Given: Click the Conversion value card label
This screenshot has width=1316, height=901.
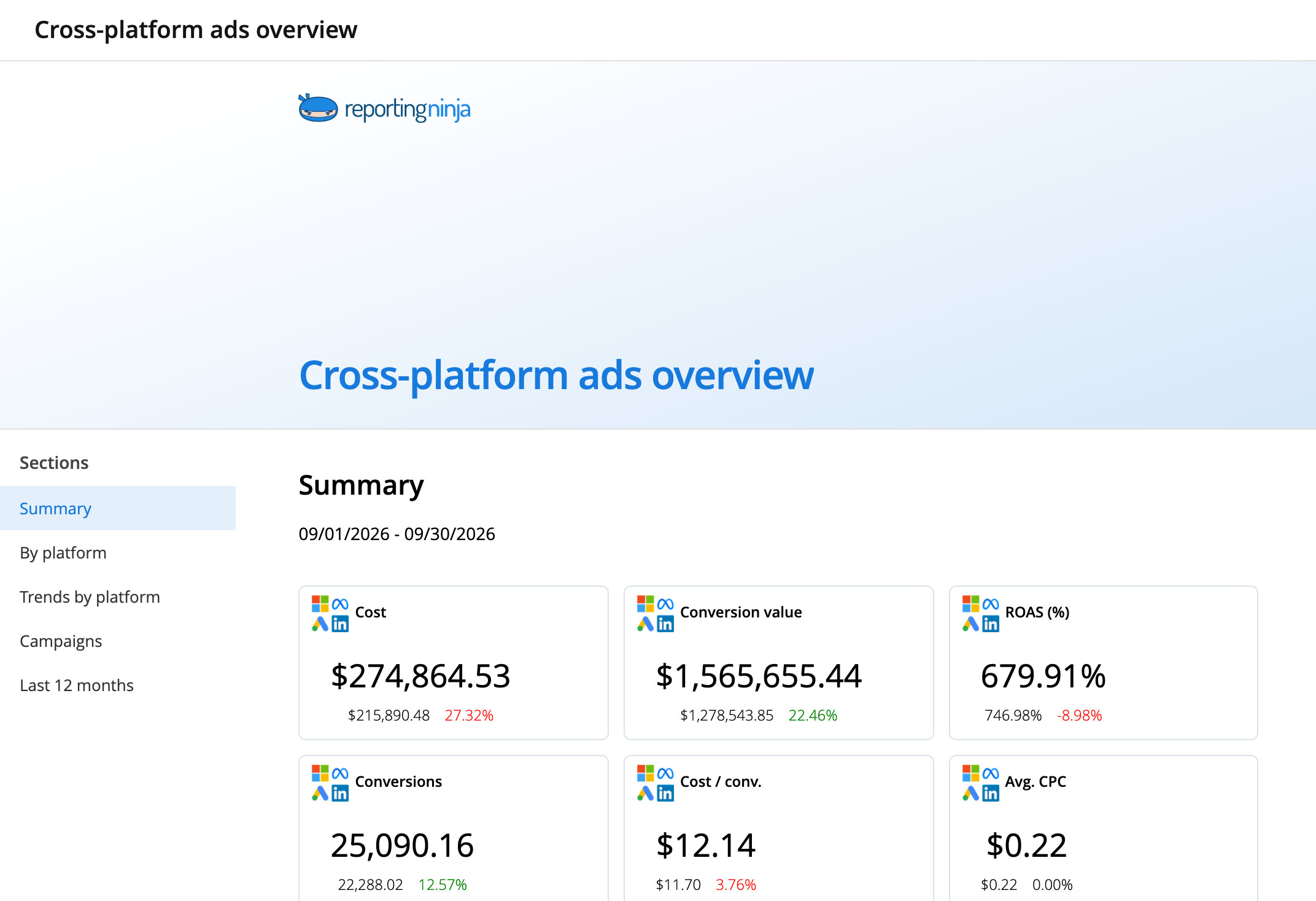Looking at the screenshot, I should pyautogui.click(x=741, y=612).
